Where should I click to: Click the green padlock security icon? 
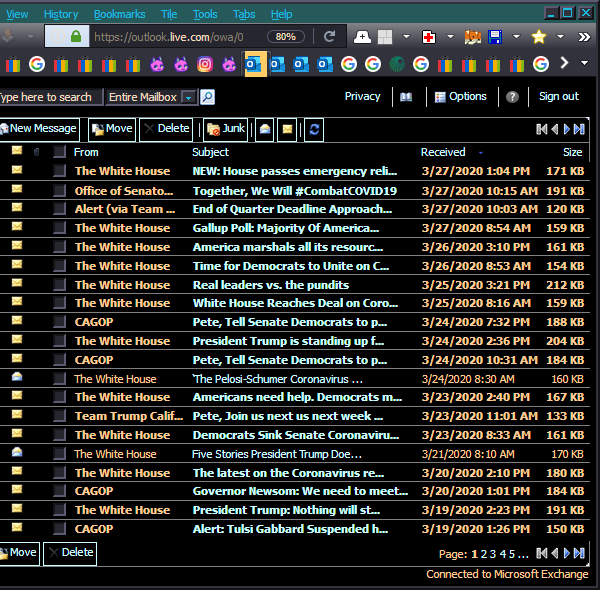click(x=76, y=36)
